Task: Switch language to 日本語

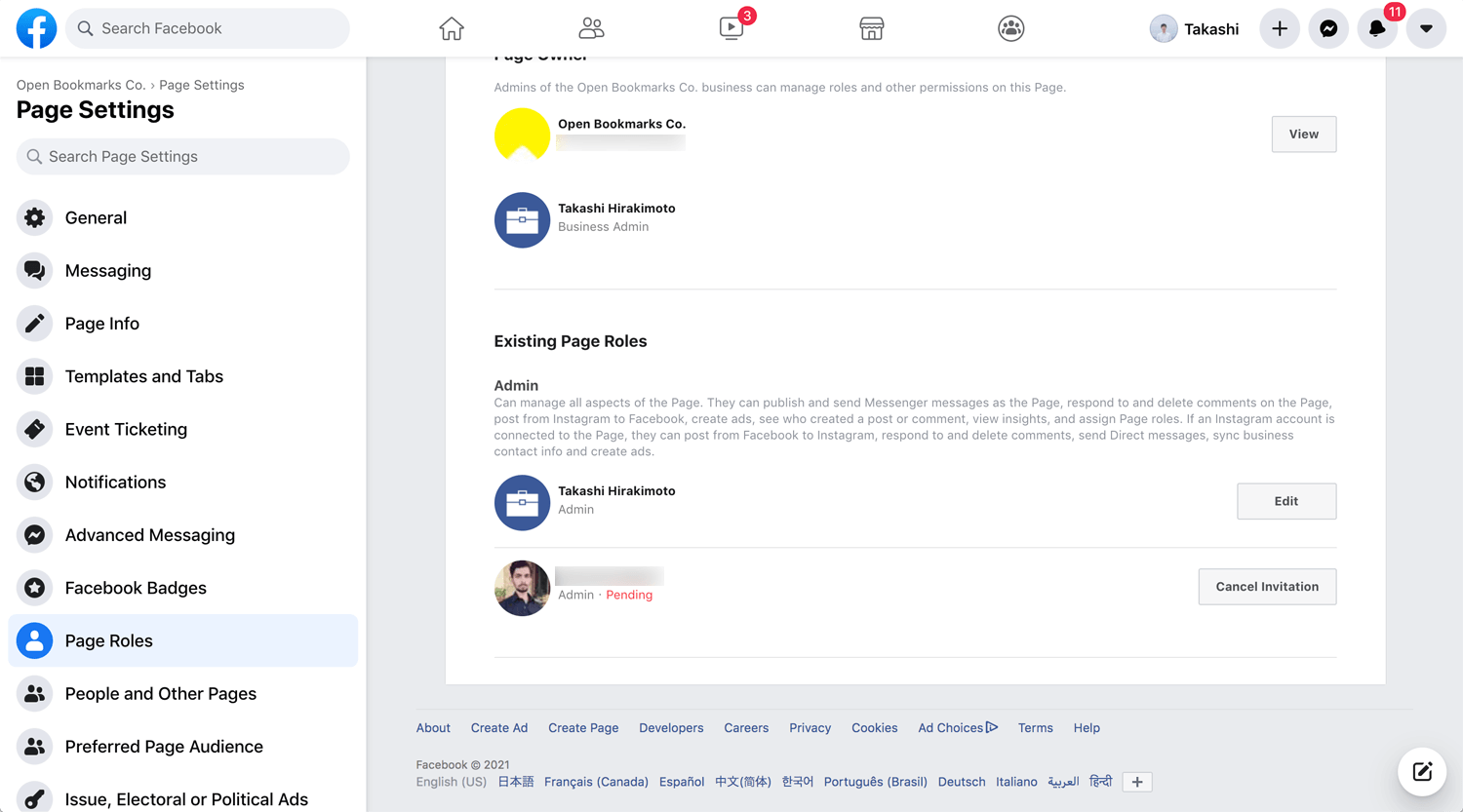Action: pyautogui.click(x=515, y=782)
